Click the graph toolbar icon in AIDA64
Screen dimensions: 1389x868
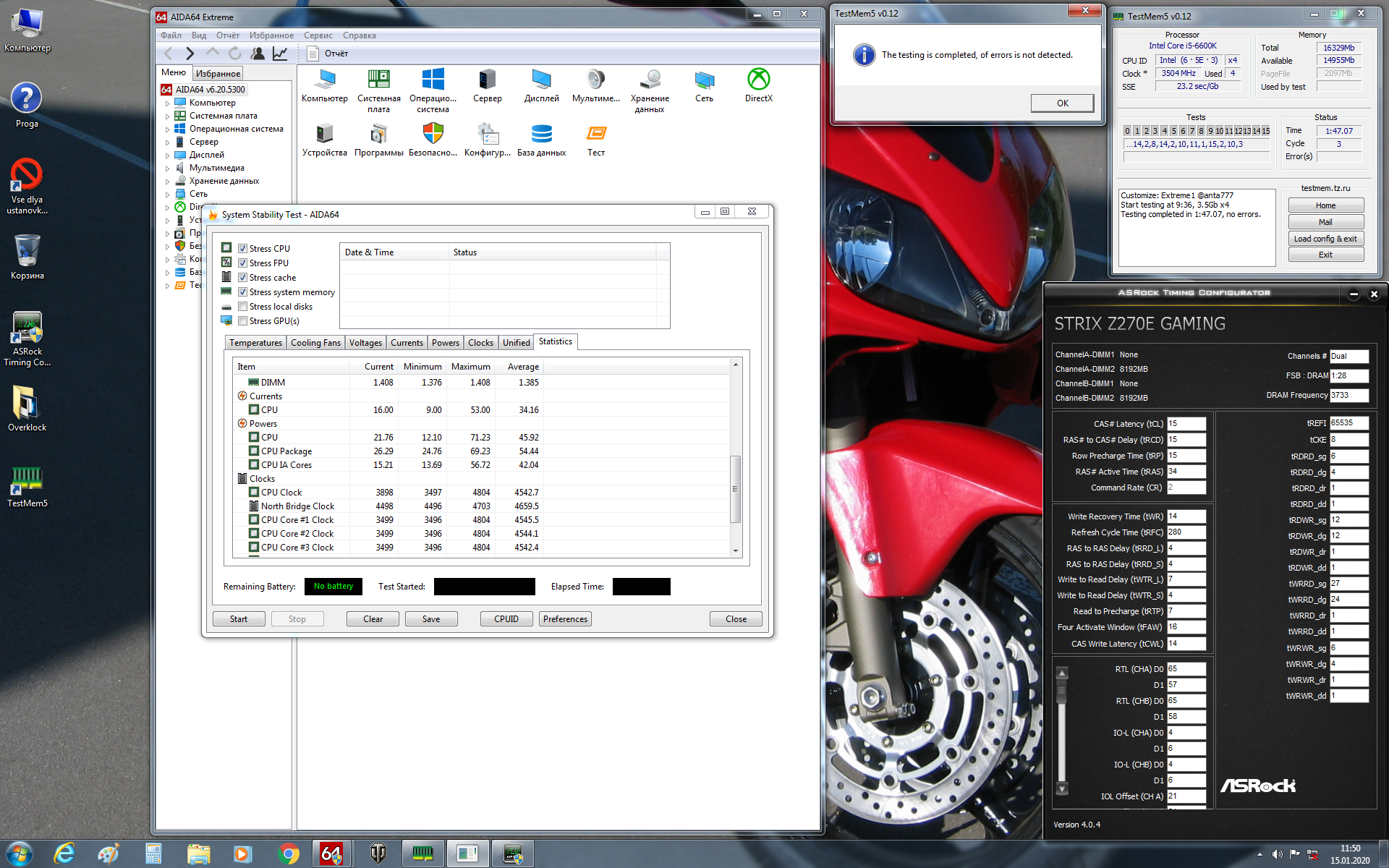click(280, 54)
